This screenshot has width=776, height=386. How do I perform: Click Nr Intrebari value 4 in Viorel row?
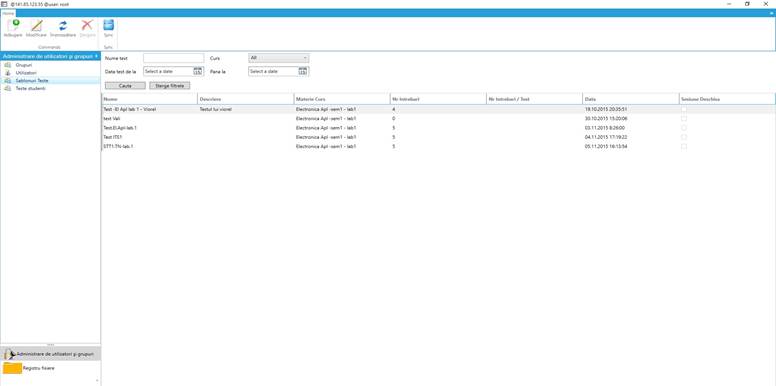pos(393,109)
